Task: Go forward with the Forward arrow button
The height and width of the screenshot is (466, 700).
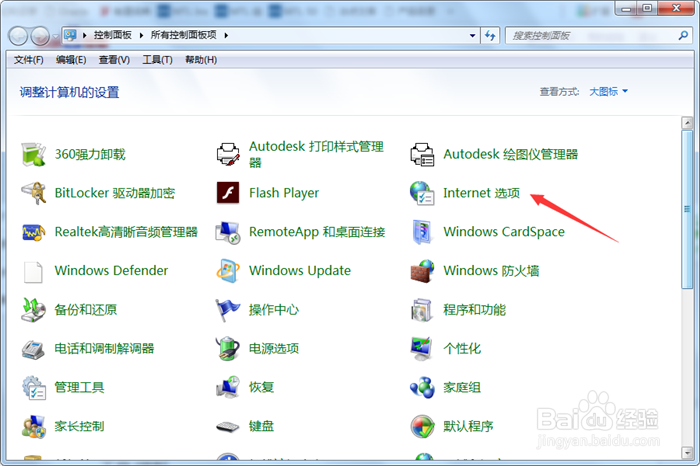Action: [41, 36]
